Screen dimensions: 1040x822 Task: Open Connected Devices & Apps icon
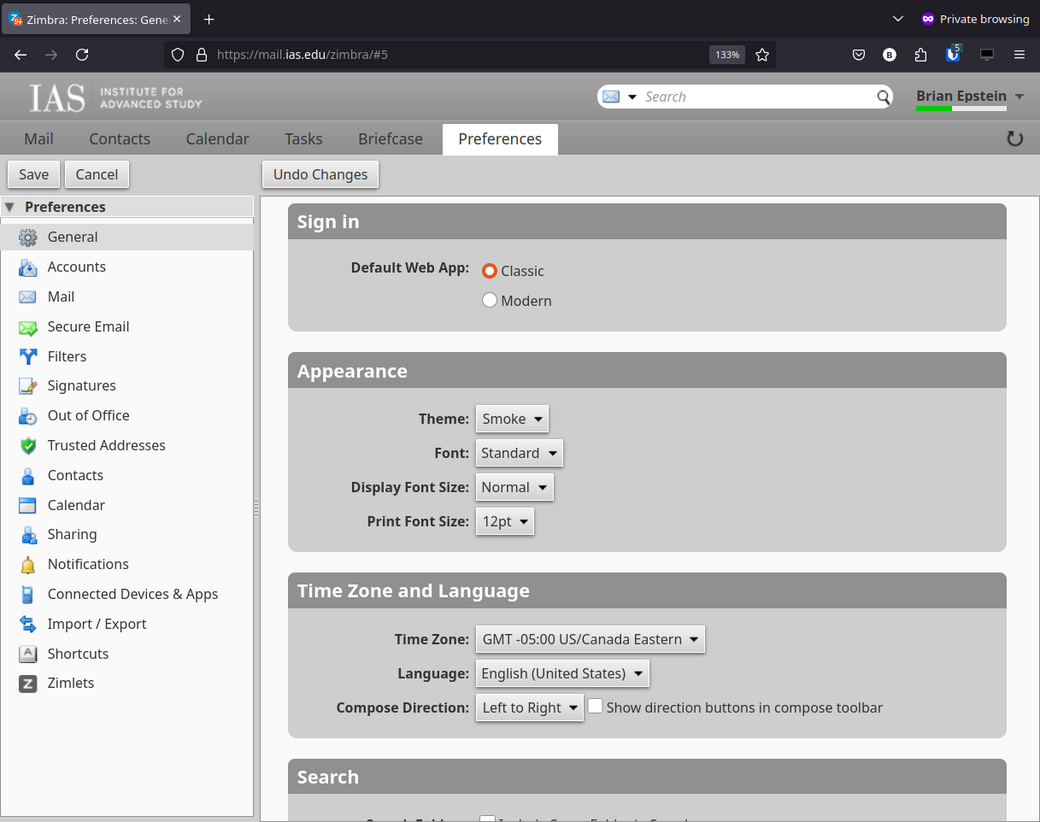28,595
